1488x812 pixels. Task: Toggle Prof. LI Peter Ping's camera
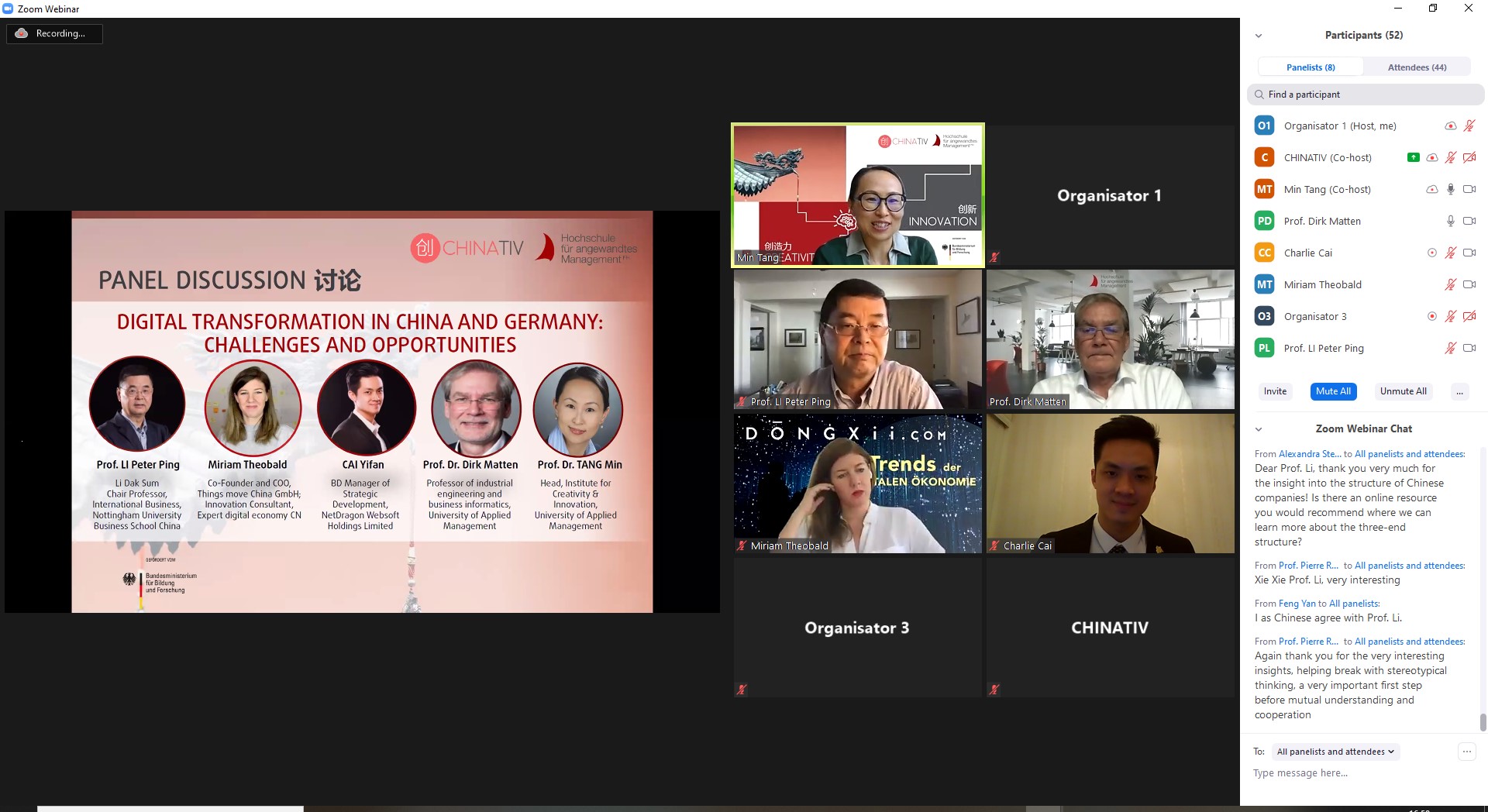[1469, 348]
